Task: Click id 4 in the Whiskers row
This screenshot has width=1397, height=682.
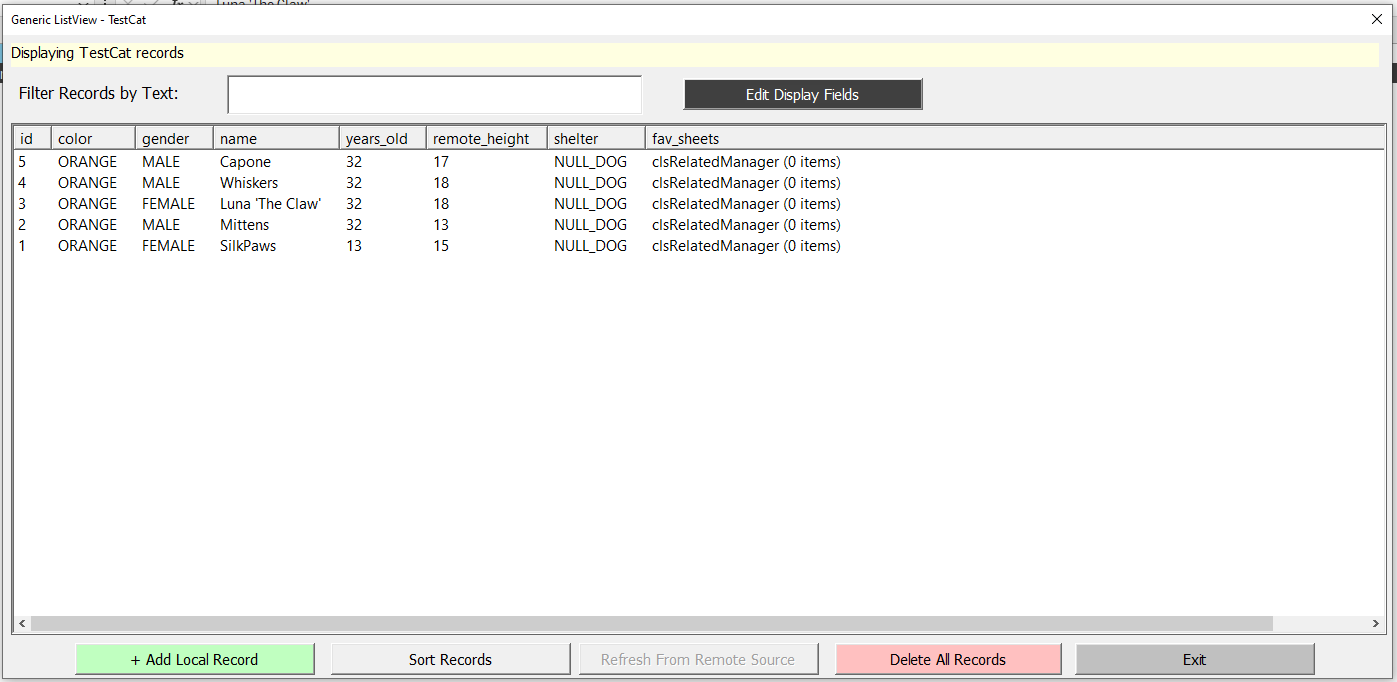Action: [23, 183]
